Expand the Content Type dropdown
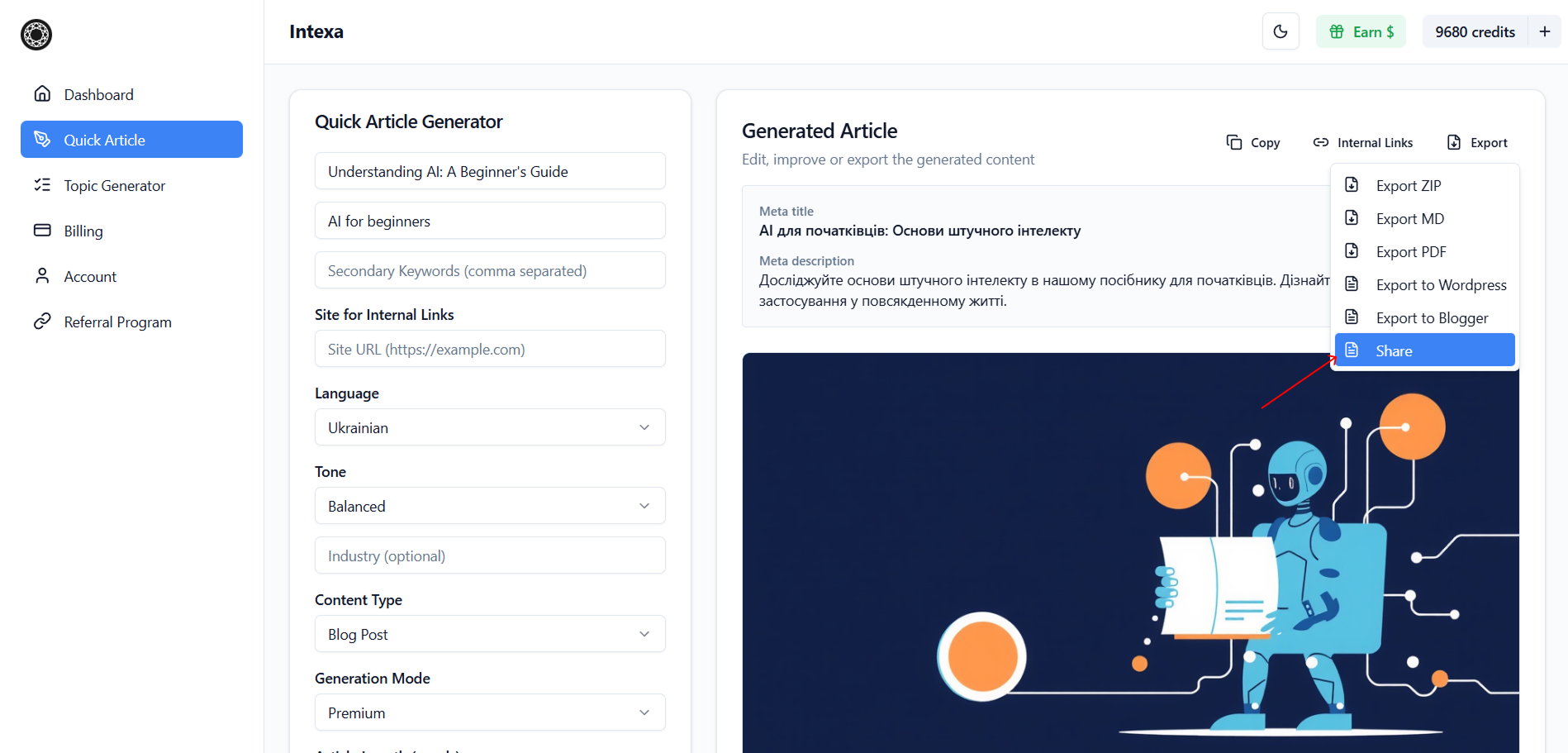Screen dimensions: 1568x753 pos(490,634)
